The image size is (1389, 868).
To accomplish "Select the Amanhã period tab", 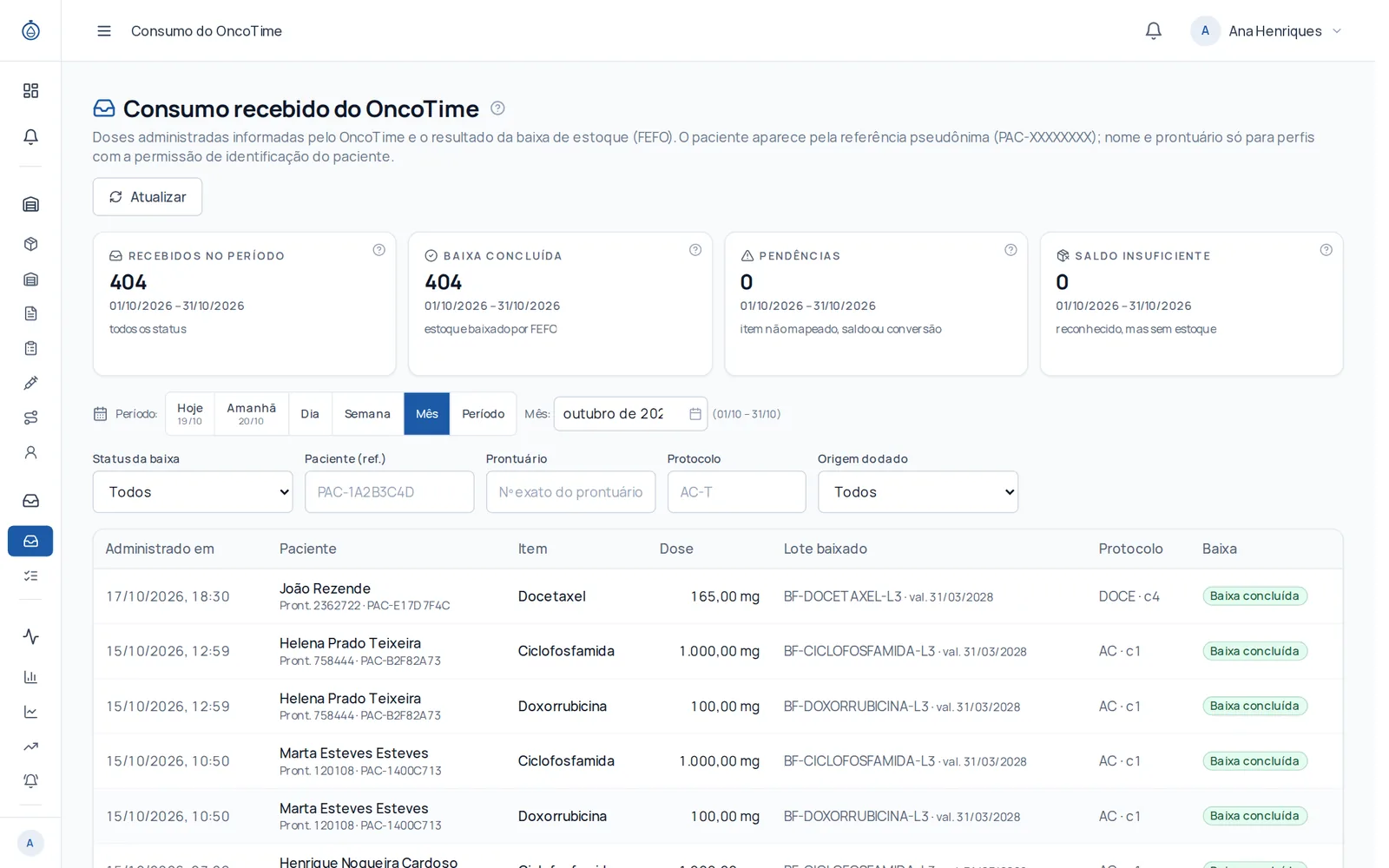I will pyautogui.click(x=252, y=413).
